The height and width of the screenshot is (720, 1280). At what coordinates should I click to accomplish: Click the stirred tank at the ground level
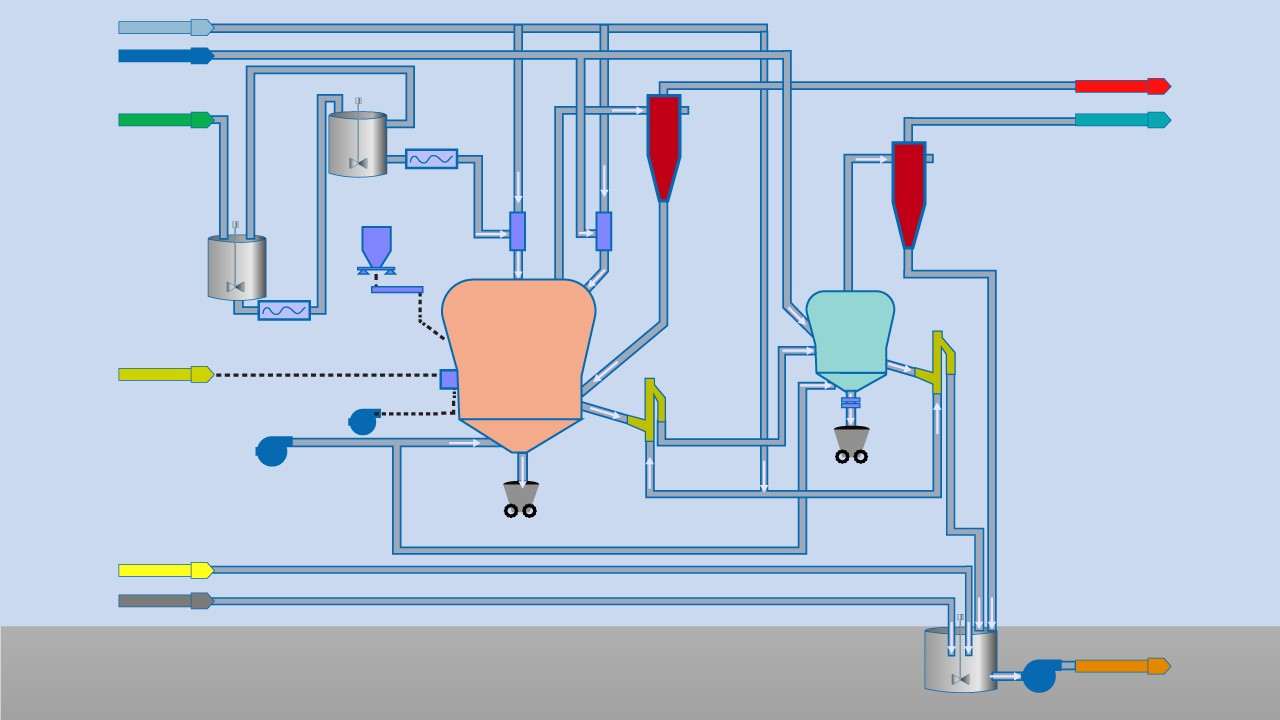(x=961, y=659)
